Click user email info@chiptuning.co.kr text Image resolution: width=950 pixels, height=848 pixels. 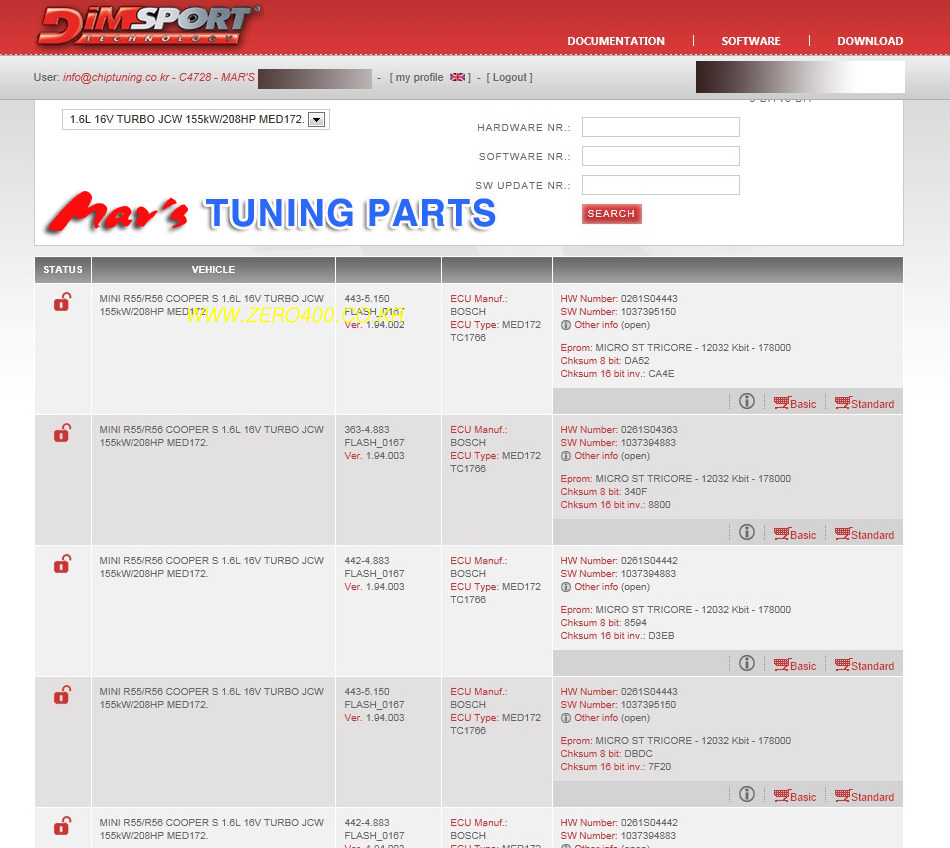[116, 78]
